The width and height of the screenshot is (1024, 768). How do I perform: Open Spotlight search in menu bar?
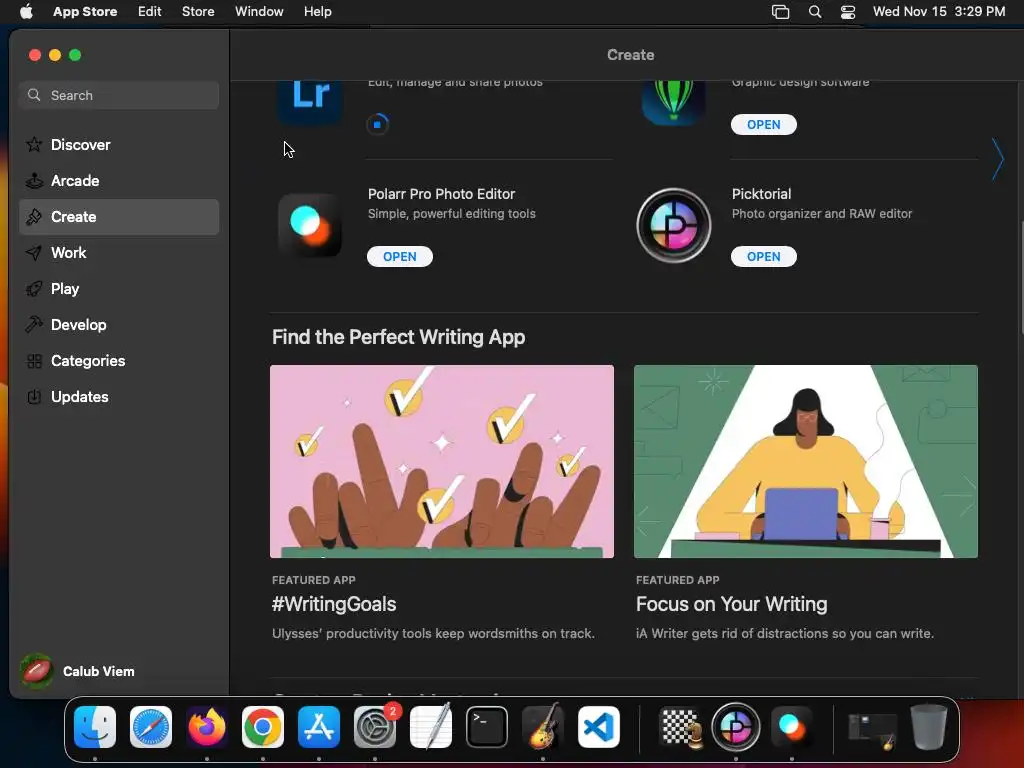tap(814, 12)
